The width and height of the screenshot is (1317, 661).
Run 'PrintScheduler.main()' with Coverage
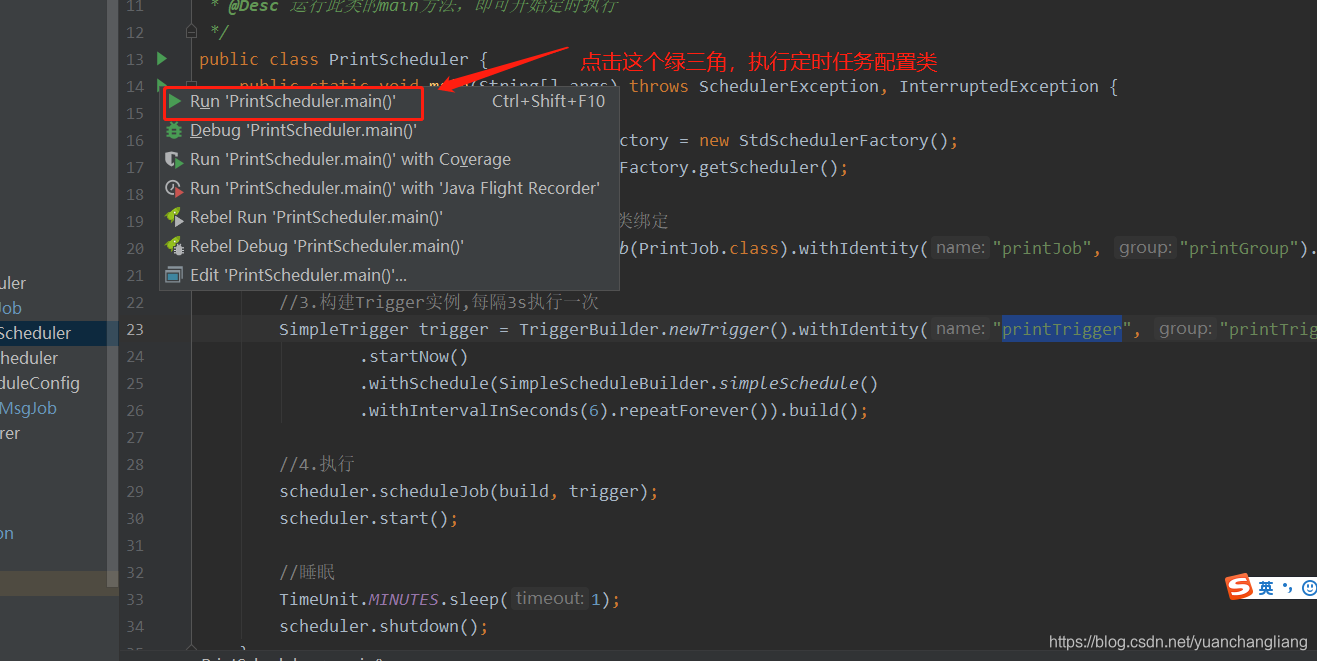389,159
